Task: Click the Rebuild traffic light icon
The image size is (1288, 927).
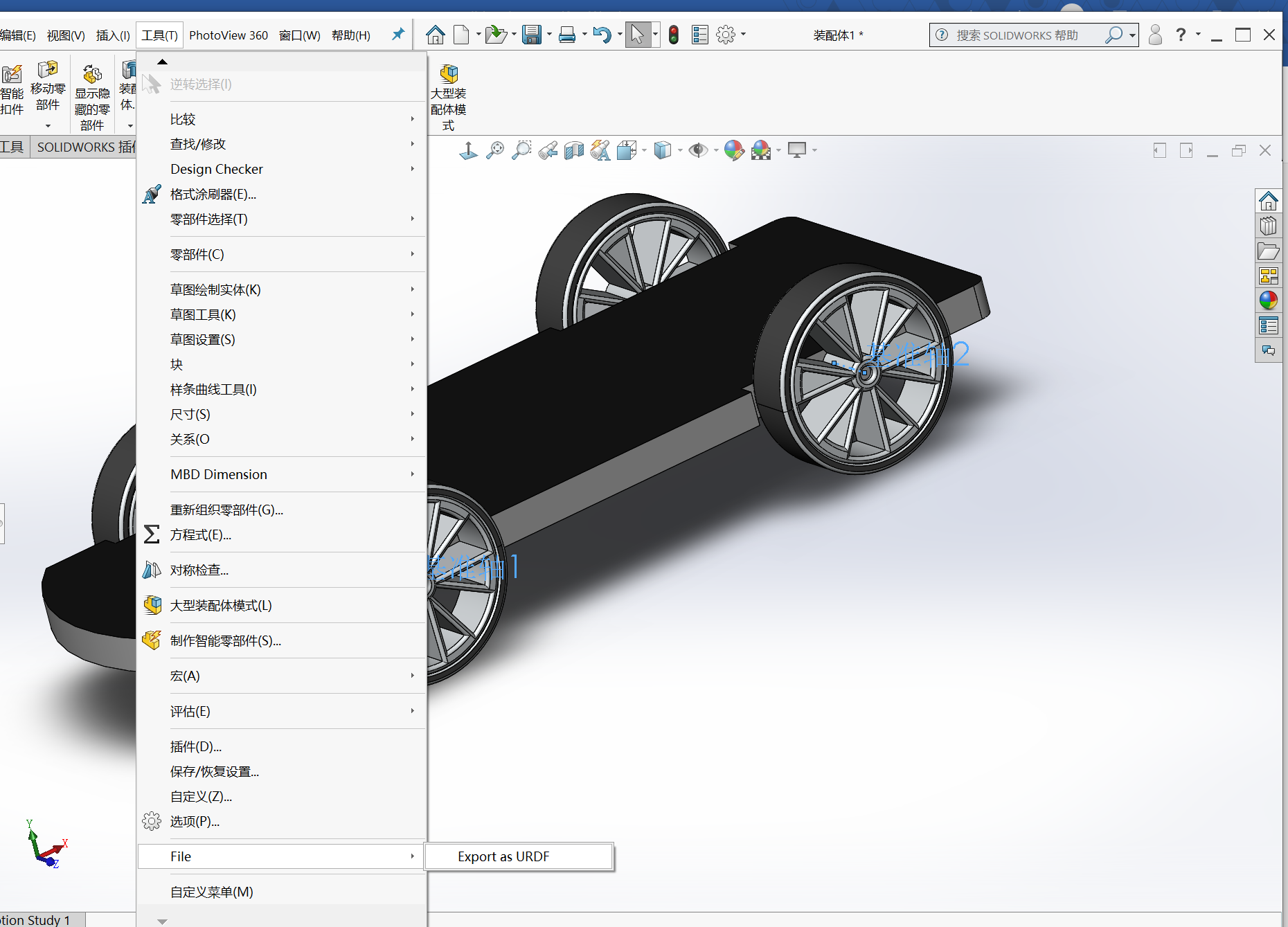Action: (673, 35)
